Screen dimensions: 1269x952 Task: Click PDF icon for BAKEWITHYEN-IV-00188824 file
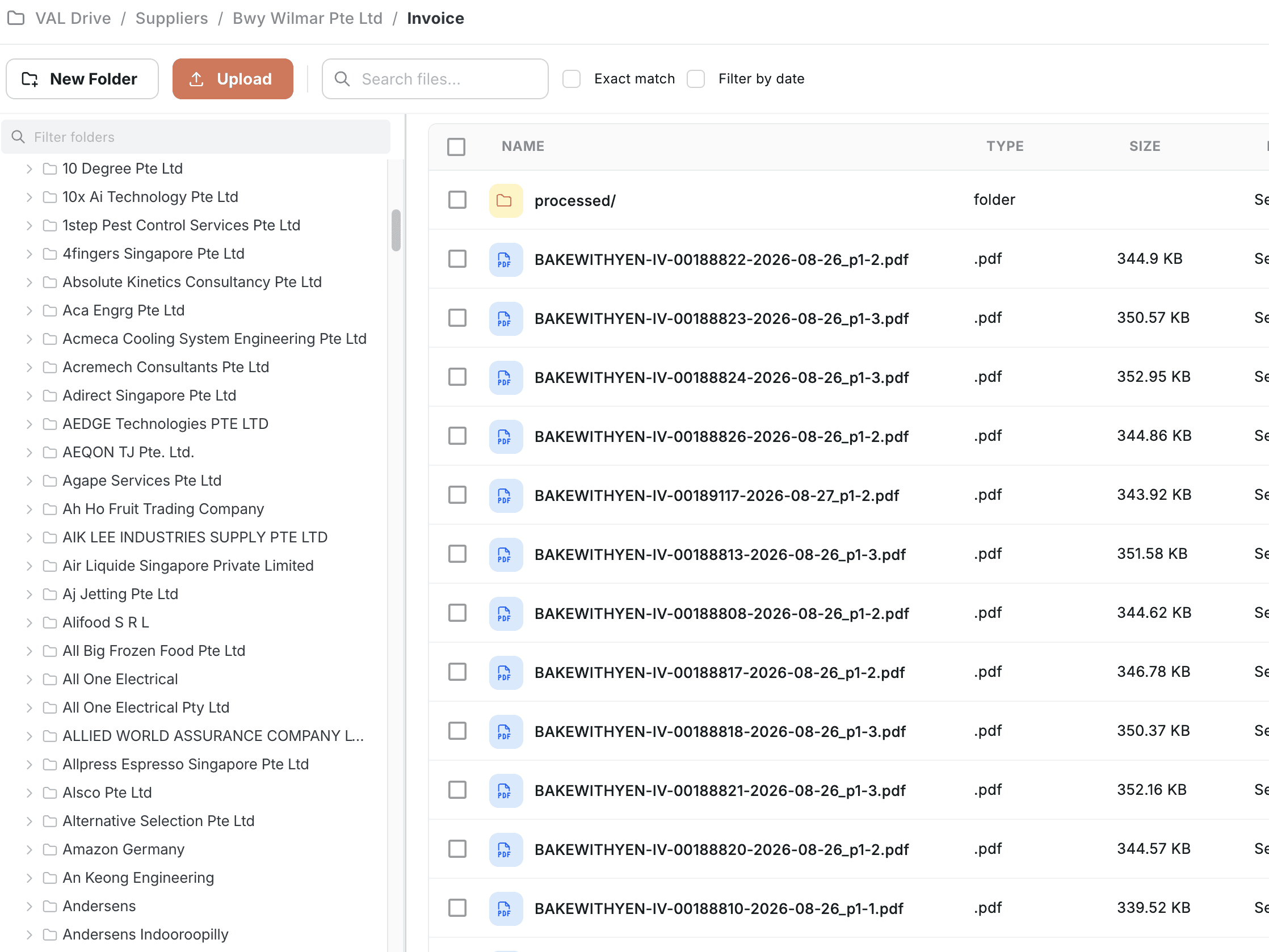[x=506, y=377]
